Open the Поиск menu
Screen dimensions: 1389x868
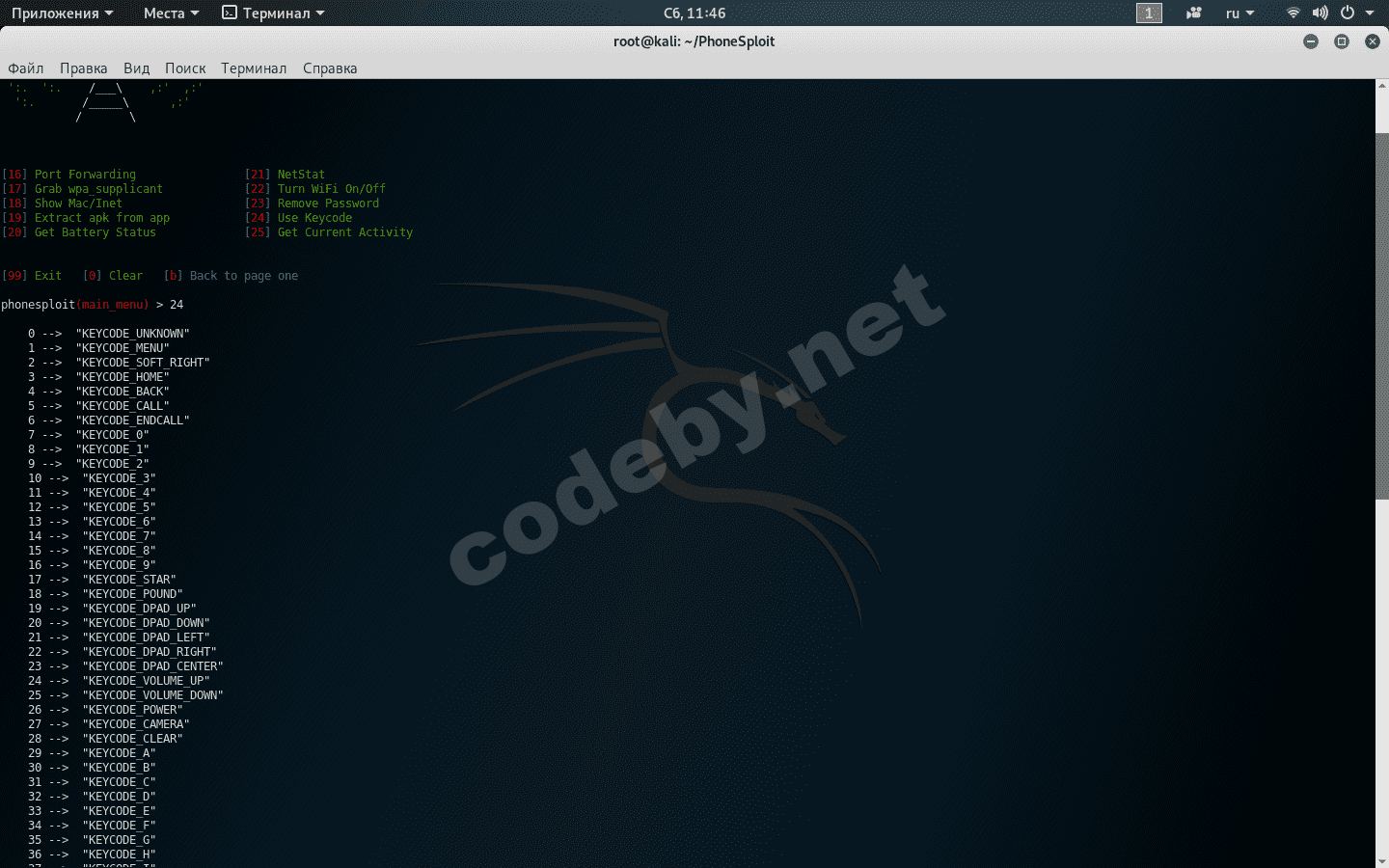pyautogui.click(x=185, y=68)
